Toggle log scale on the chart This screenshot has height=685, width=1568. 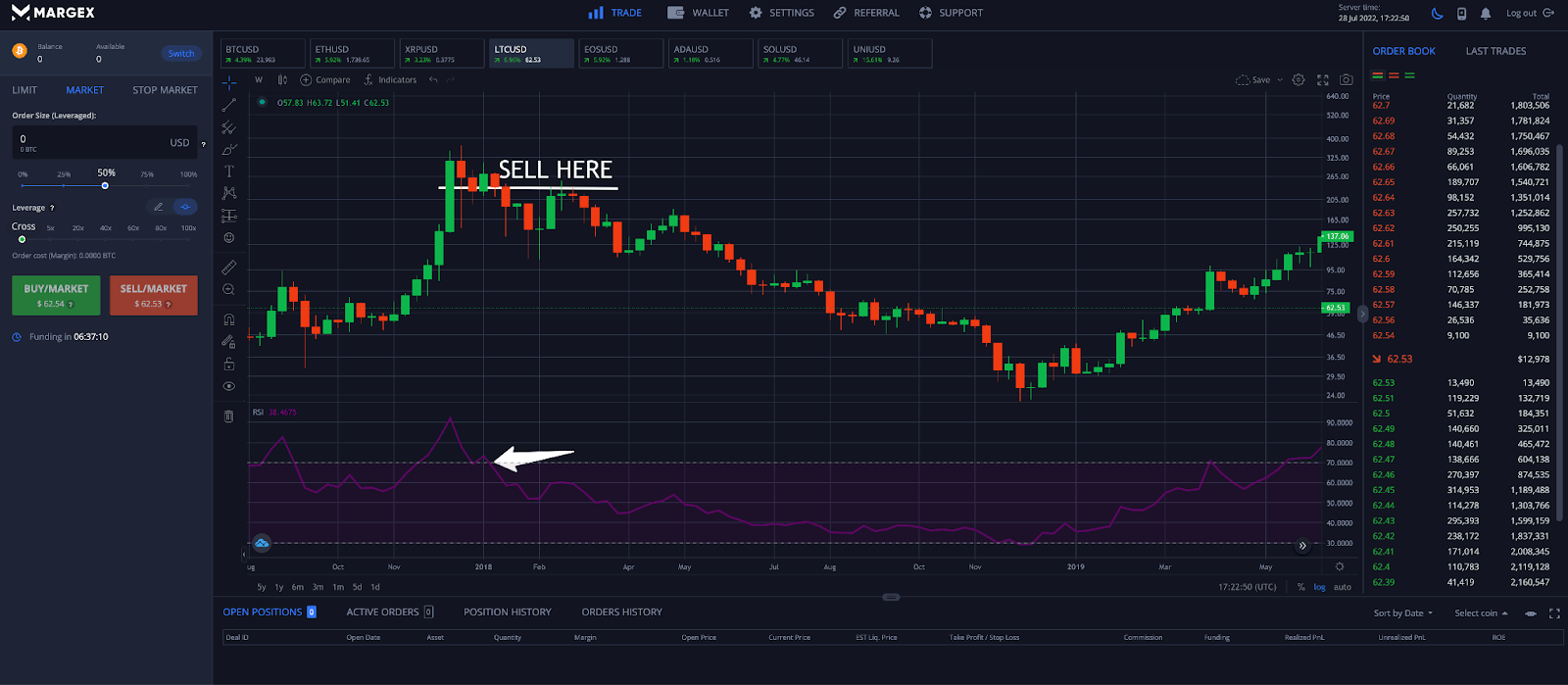click(1319, 587)
